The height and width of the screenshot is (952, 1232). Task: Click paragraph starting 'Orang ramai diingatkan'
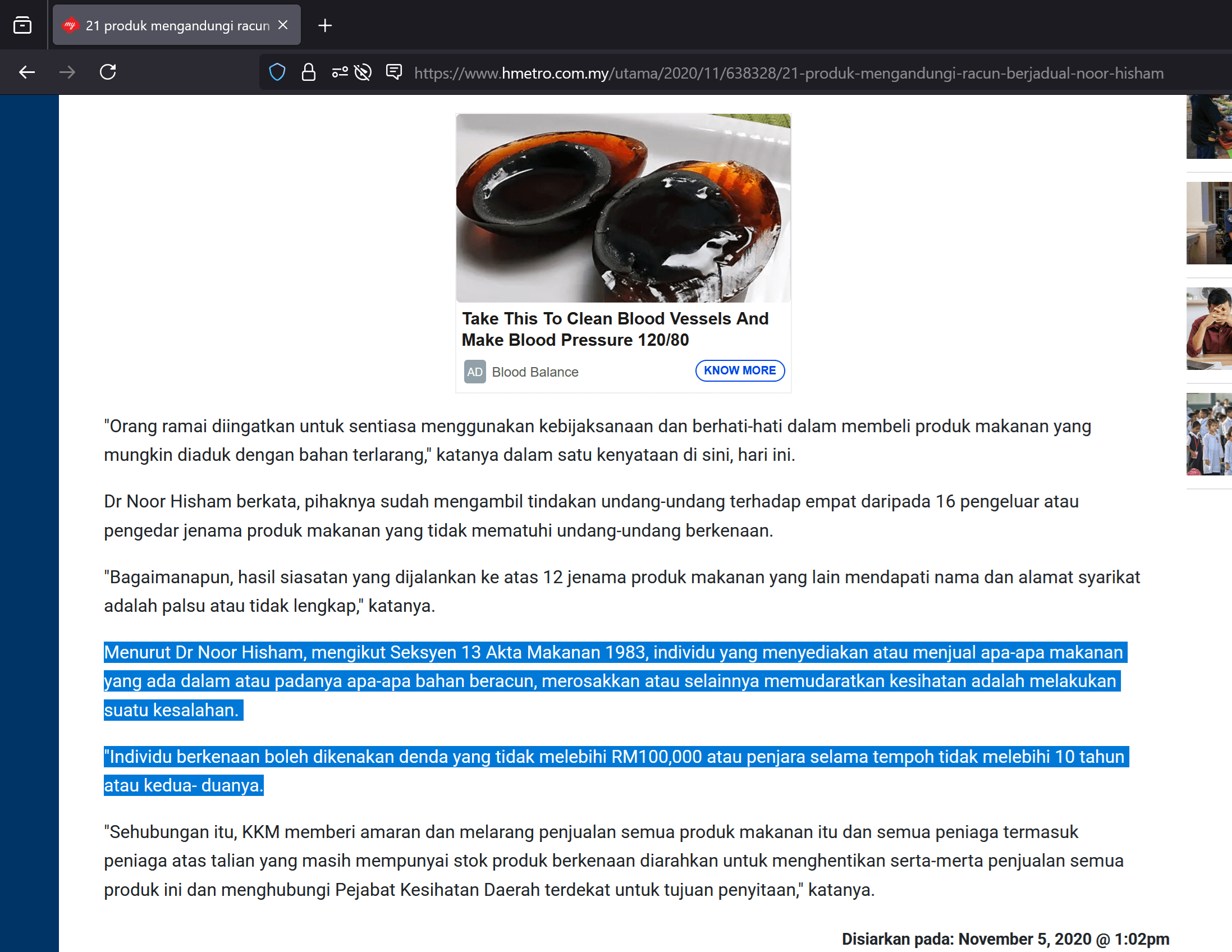(597, 441)
